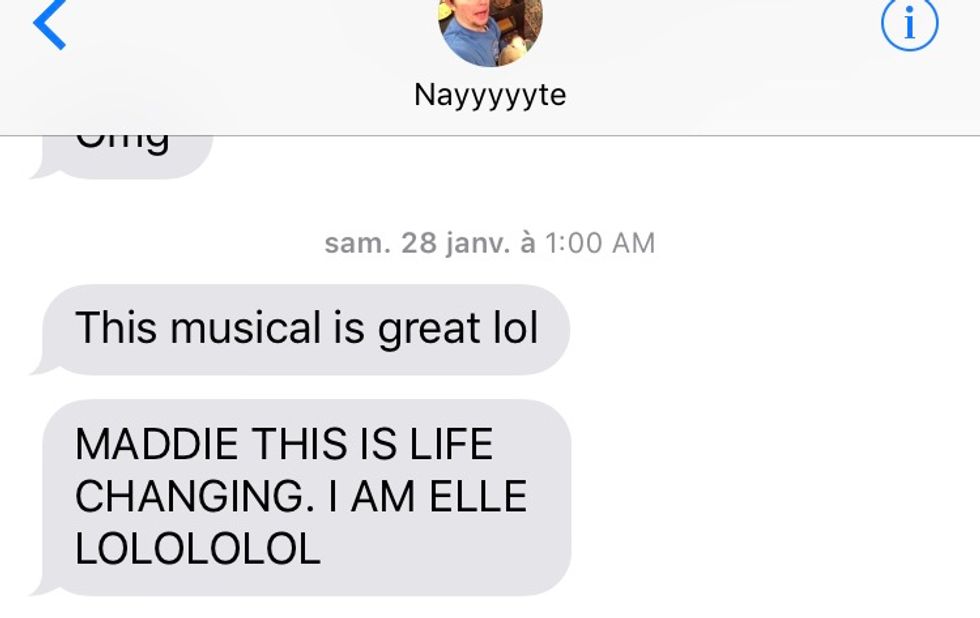Tap the 1:00 AM time label
Image resolution: width=980 pixels, height=618 pixels.
pyautogui.click(x=600, y=243)
